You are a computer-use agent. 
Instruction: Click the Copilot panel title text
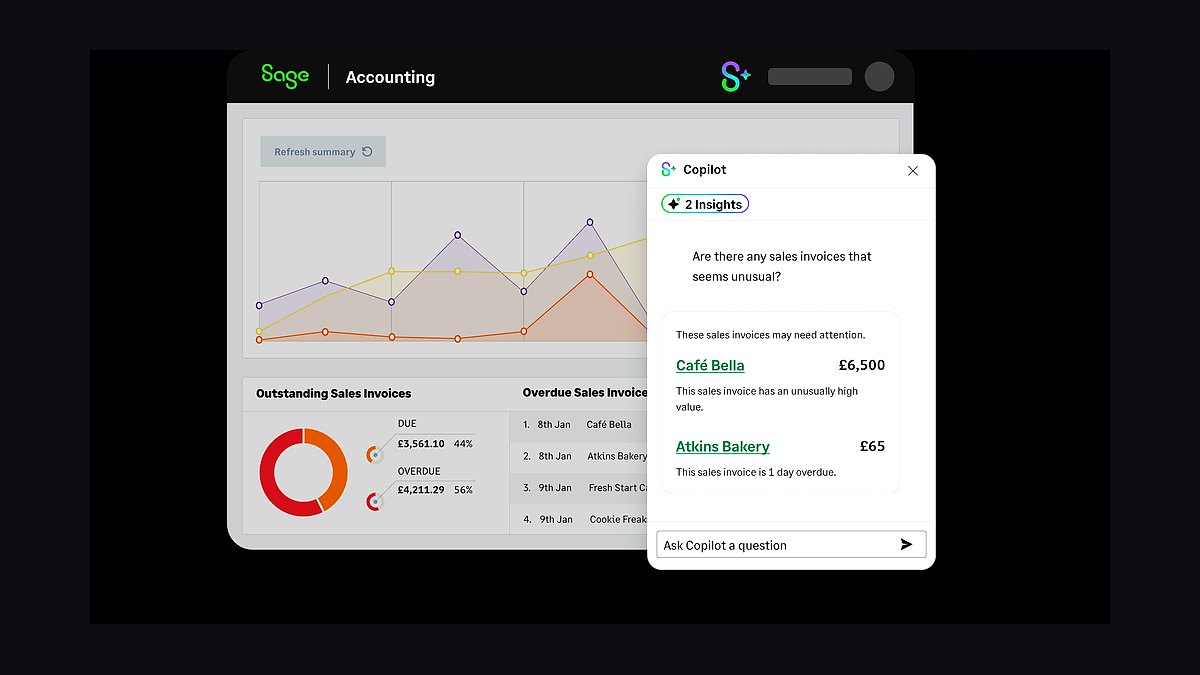pos(705,170)
